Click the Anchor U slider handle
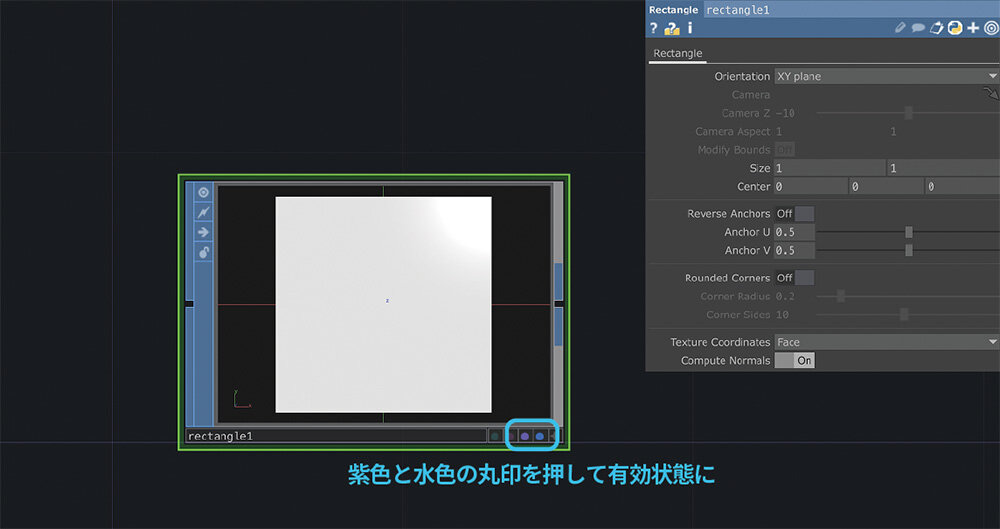1000x529 pixels. click(x=908, y=232)
